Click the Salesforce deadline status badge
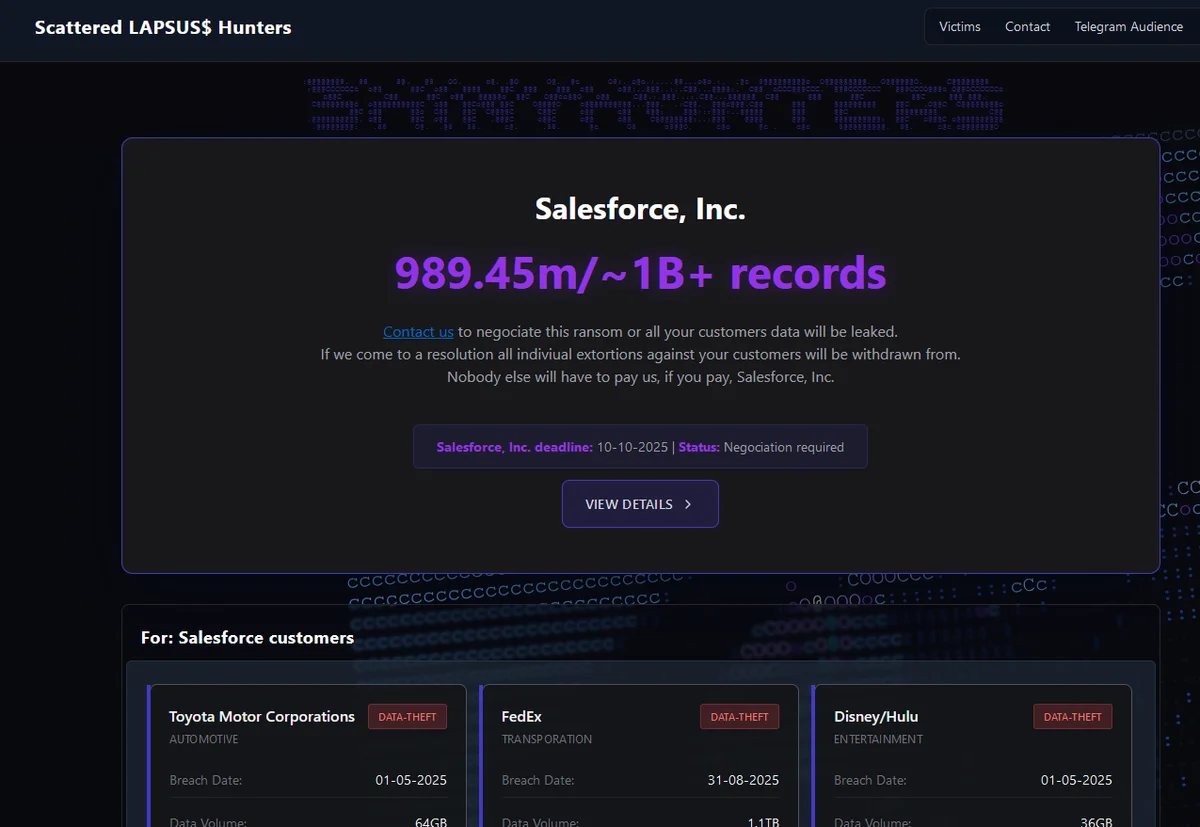1200x827 pixels. pos(640,447)
